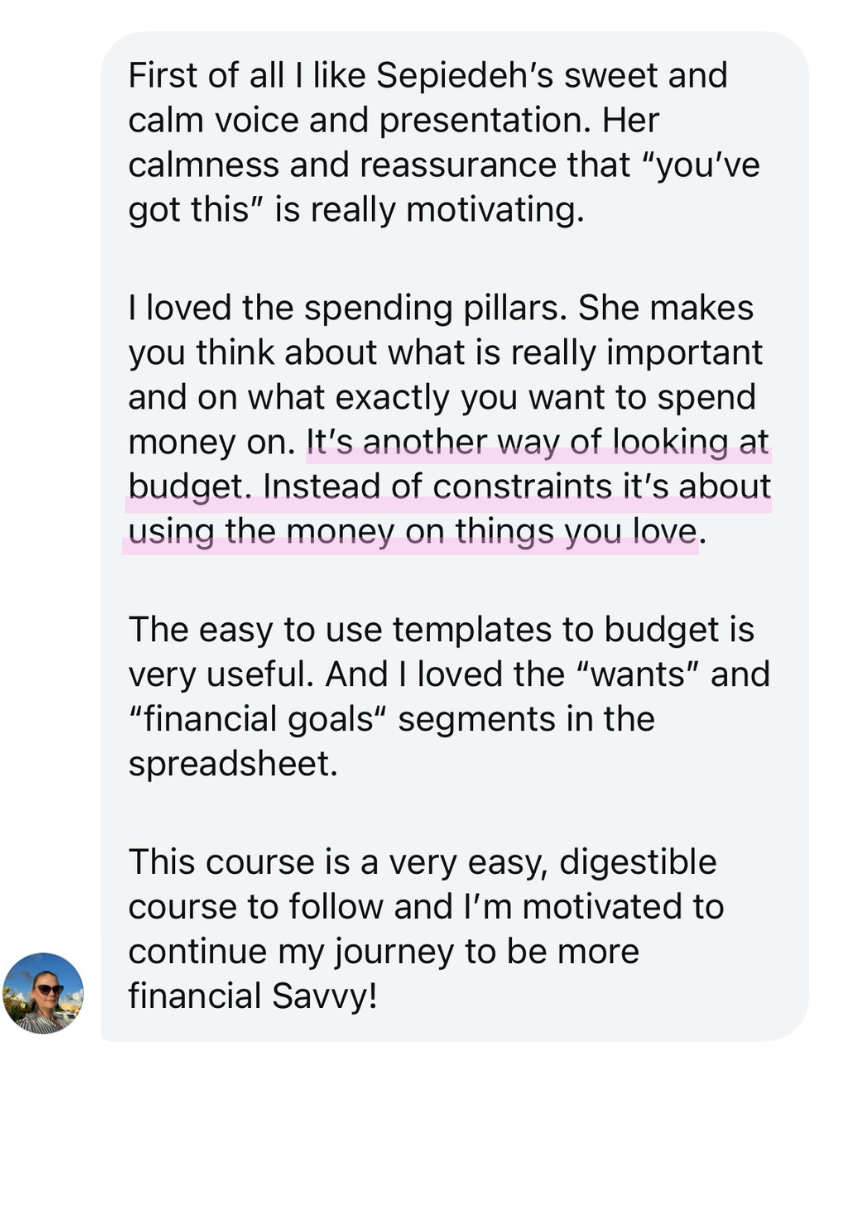Screen dimensions: 846x1205
Task: Click the word "spreadsheet."
Action: [x=233, y=765]
